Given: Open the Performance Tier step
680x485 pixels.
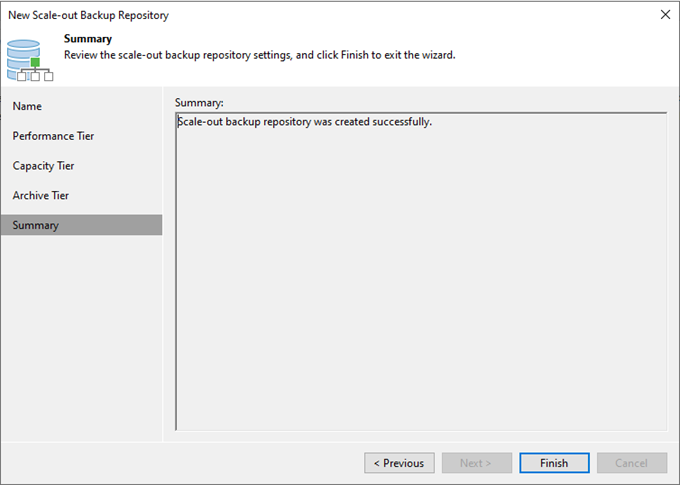Looking at the screenshot, I should [x=53, y=136].
